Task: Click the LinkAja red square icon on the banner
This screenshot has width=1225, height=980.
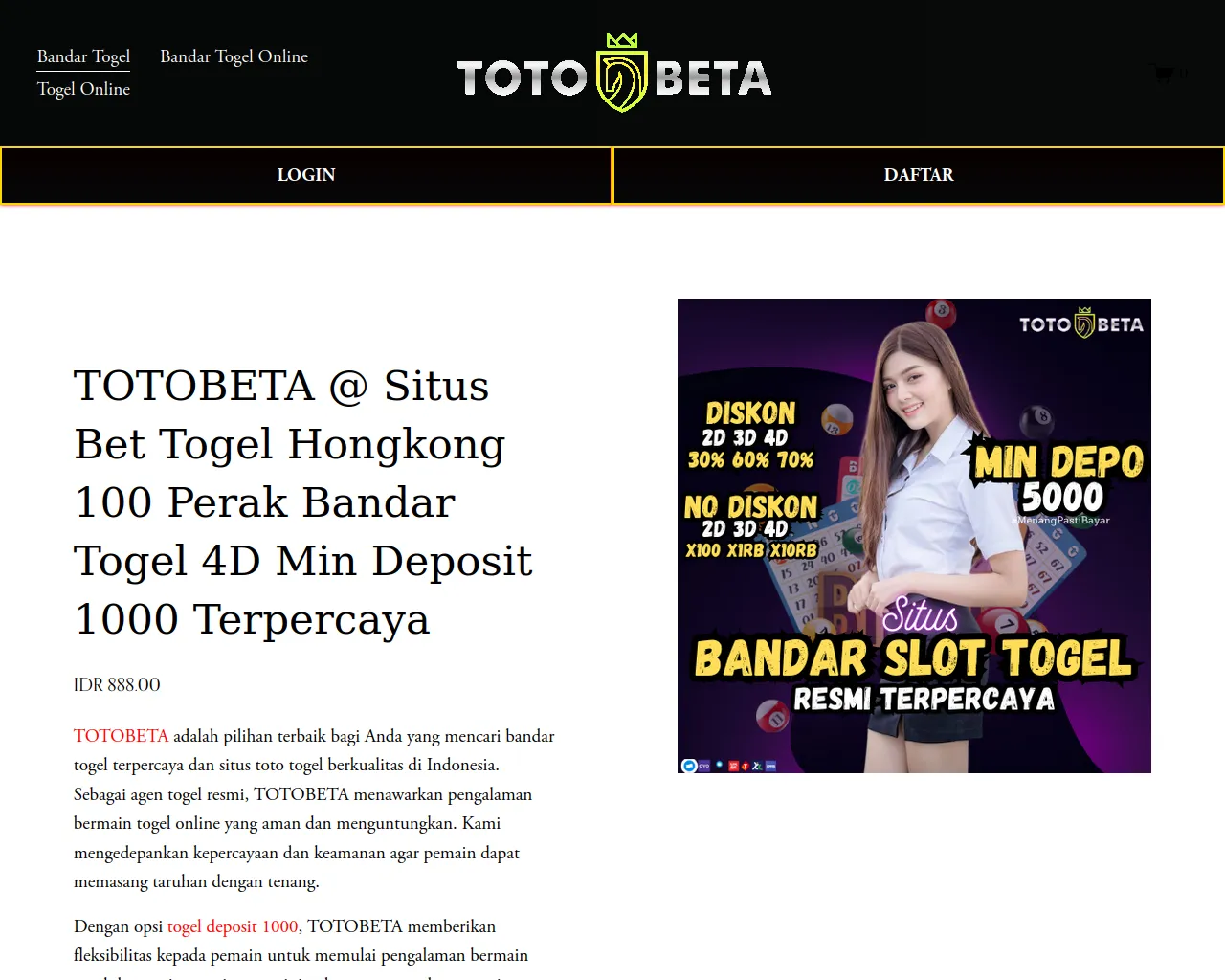Action: pyautogui.click(x=733, y=766)
